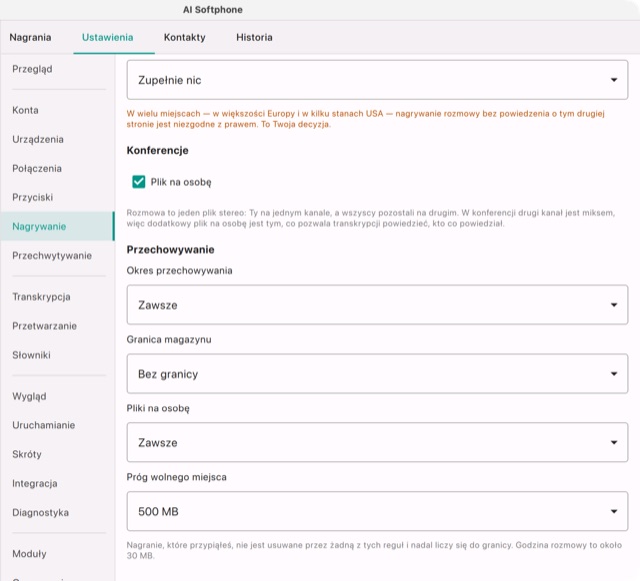This screenshot has height=581, width=640.
Task: Open the Granica magazynu dropdown
Action: [x=377, y=374]
